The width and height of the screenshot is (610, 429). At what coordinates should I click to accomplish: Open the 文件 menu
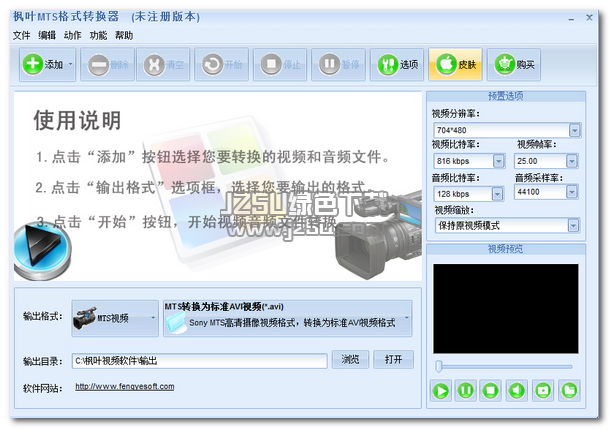(x=21, y=35)
